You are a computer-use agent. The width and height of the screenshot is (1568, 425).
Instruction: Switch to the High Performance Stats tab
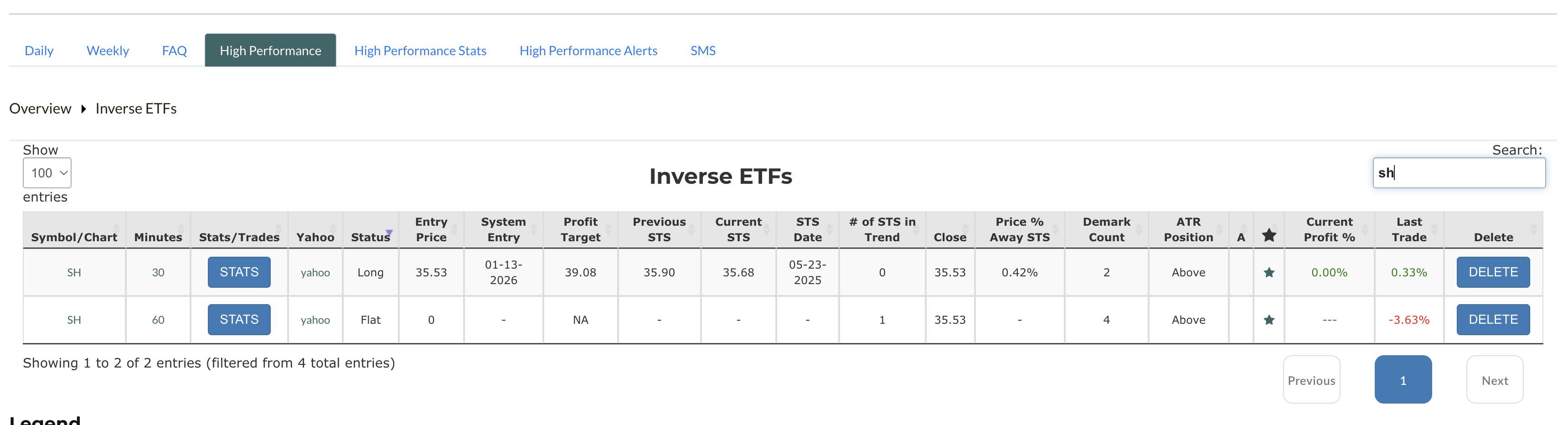tap(420, 51)
